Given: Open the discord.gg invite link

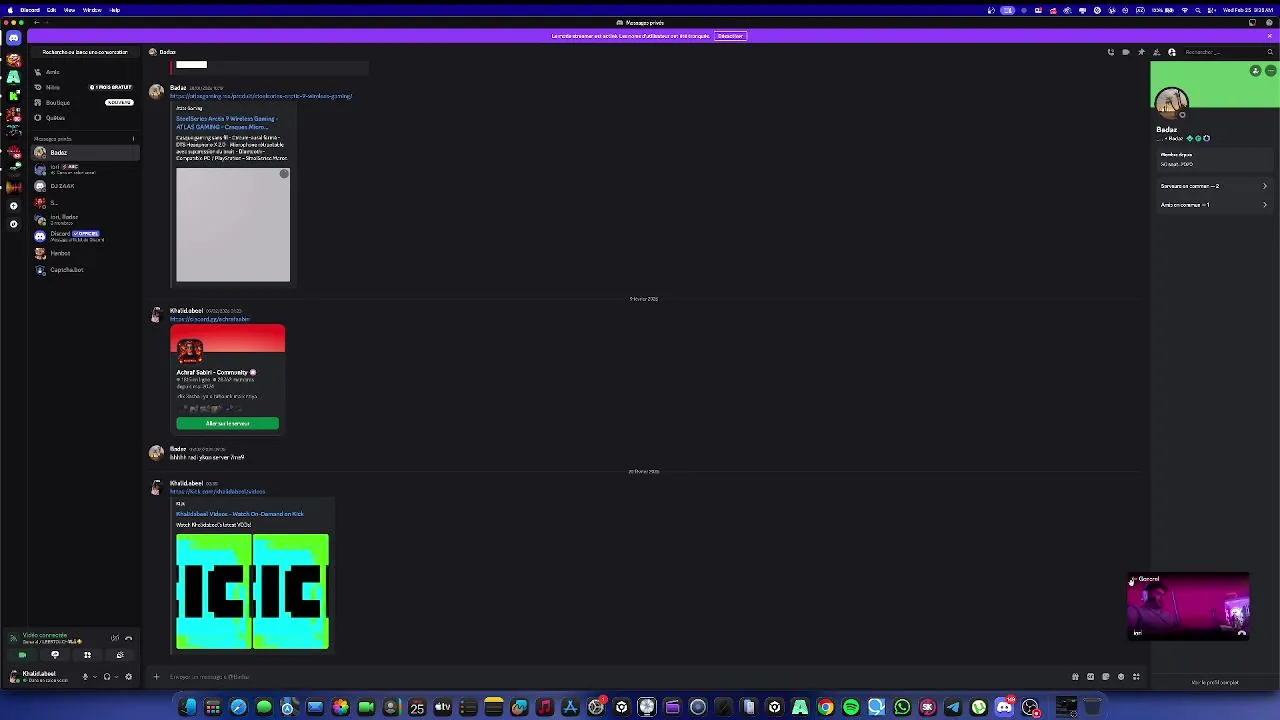Looking at the screenshot, I should click(x=210, y=319).
